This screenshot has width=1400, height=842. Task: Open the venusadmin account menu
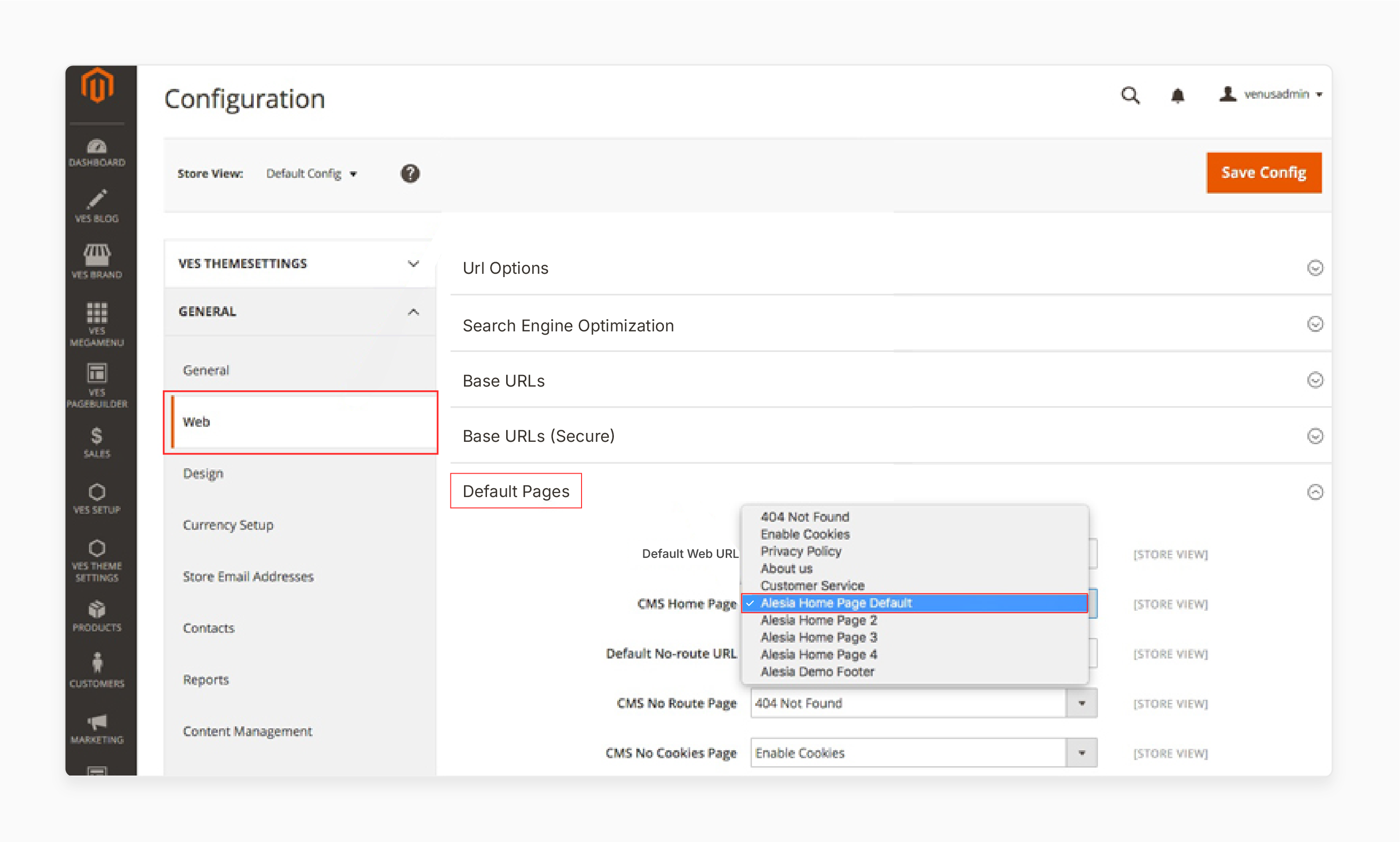[x=1271, y=94]
